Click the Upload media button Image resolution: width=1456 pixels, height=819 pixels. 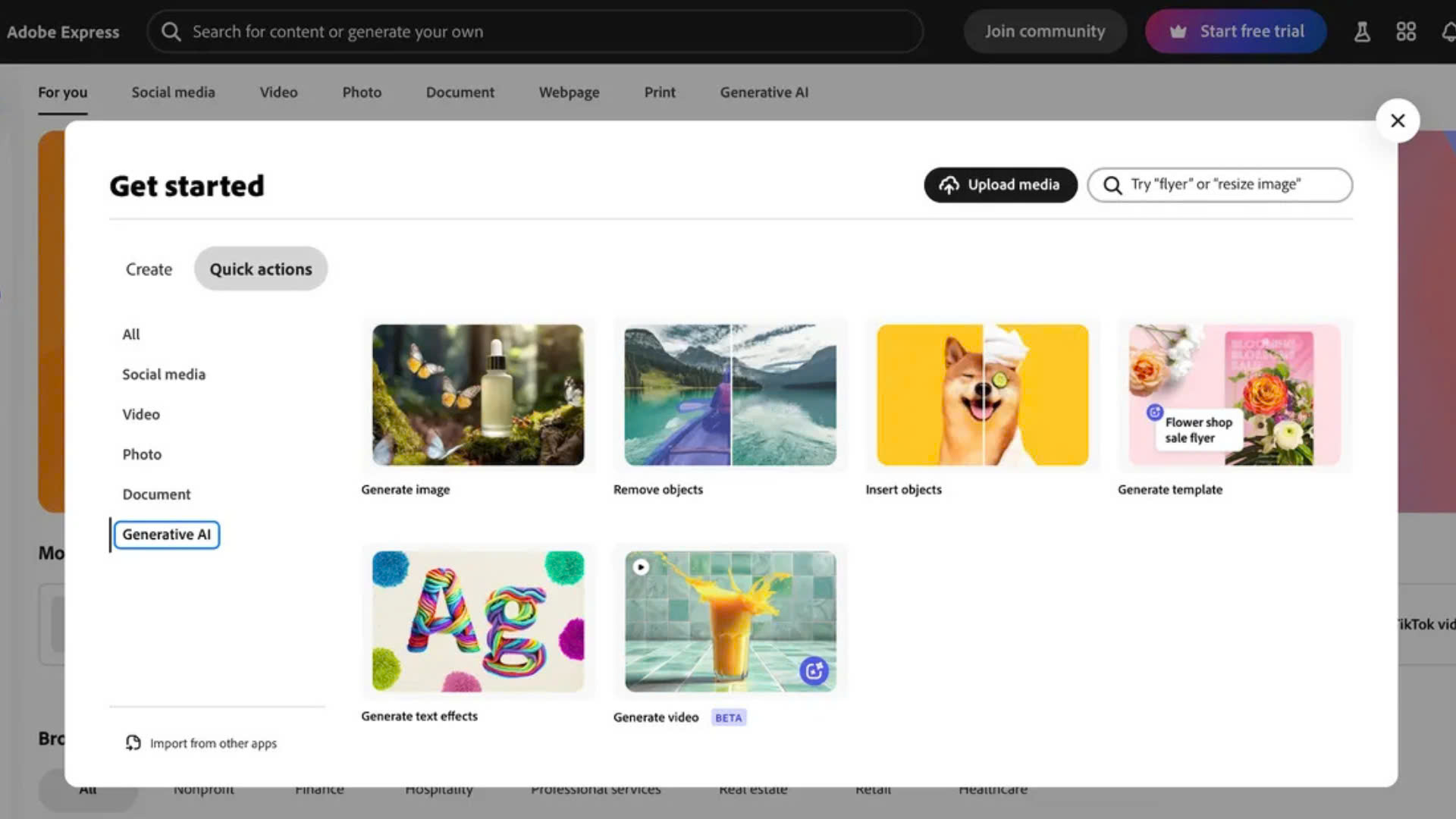click(1000, 185)
